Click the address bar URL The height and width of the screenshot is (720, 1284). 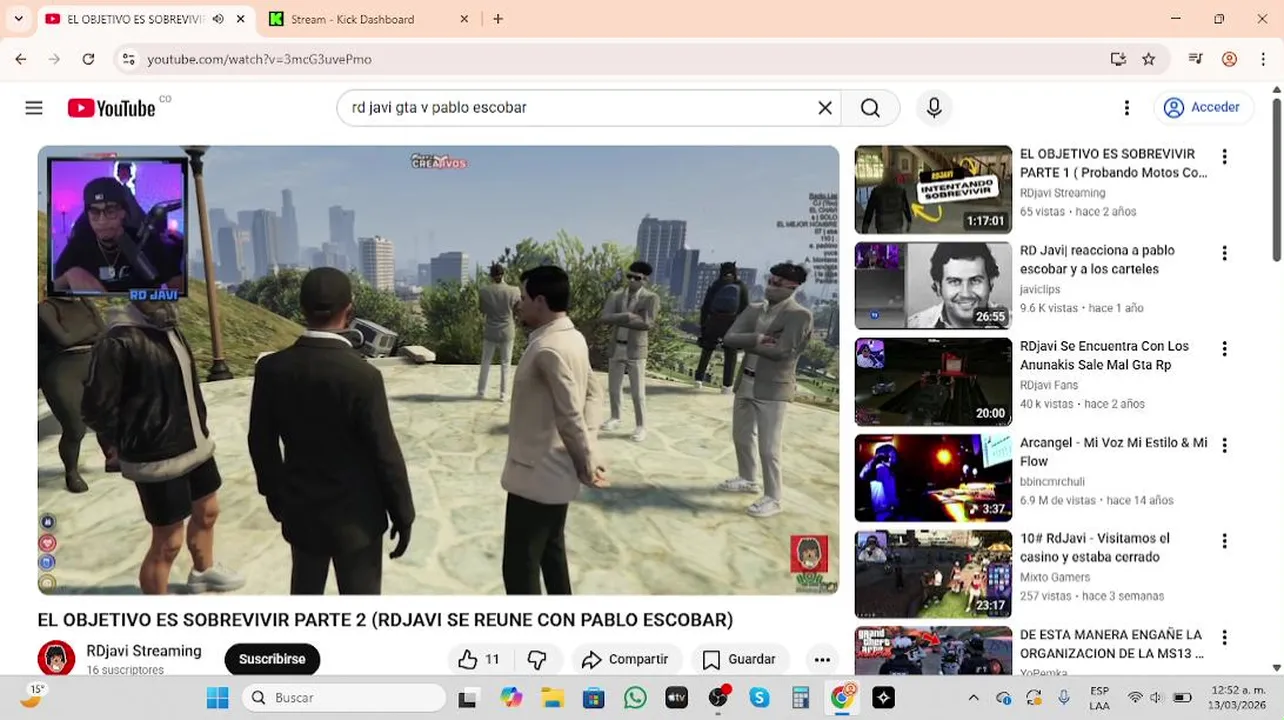coord(259,59)
